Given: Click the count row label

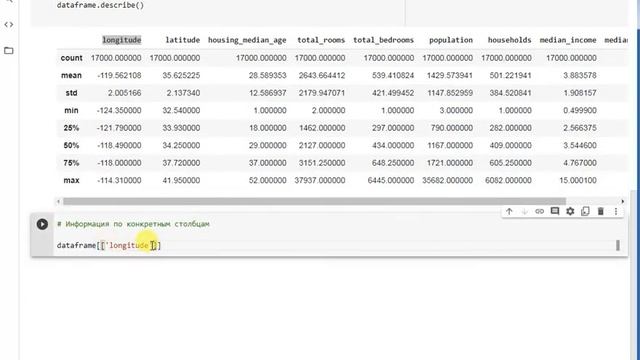Looking at the screenshot, I should tap(71, 58).
